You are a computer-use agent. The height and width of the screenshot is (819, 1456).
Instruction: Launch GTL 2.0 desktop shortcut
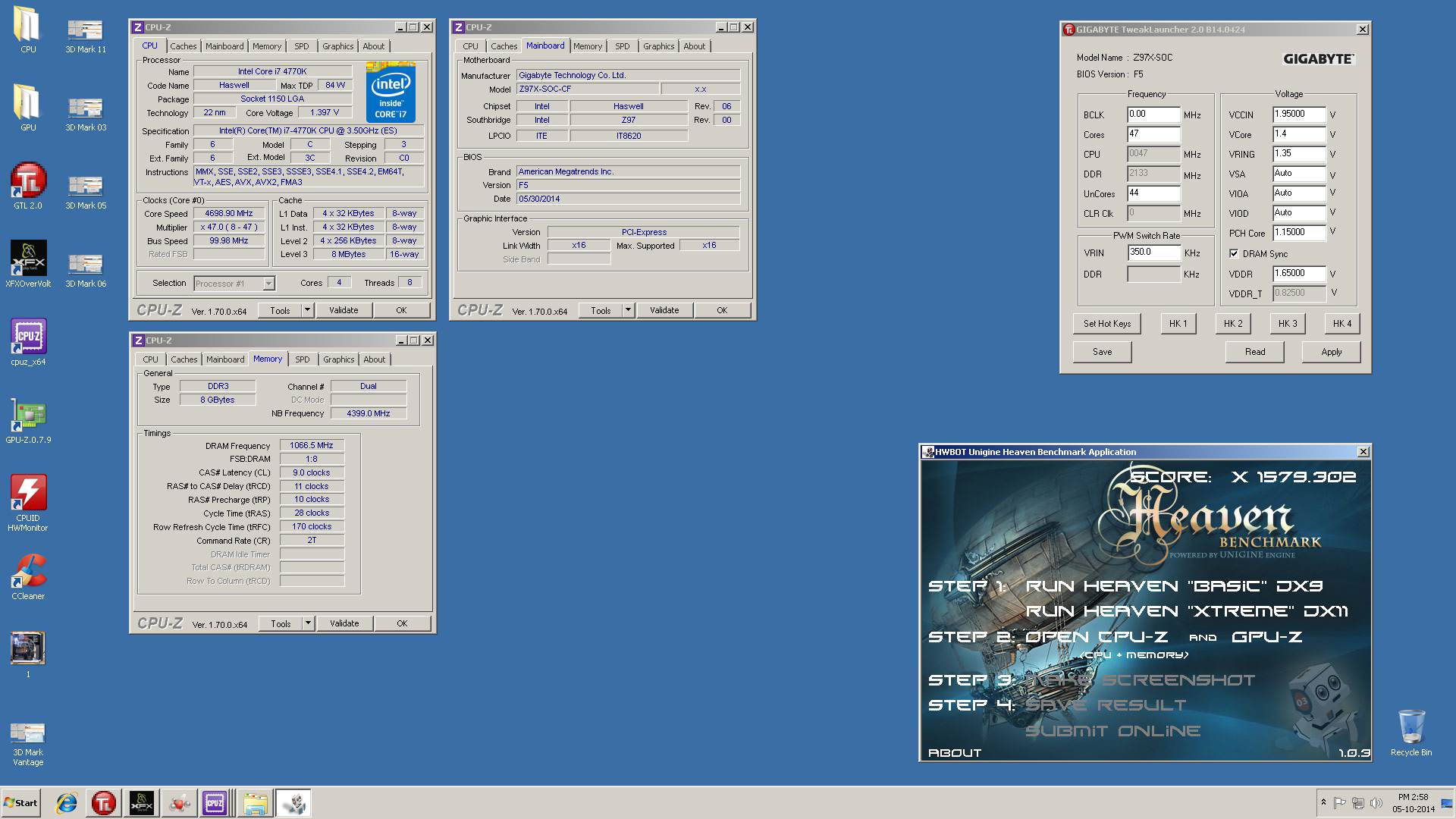[x=28, y=186]
